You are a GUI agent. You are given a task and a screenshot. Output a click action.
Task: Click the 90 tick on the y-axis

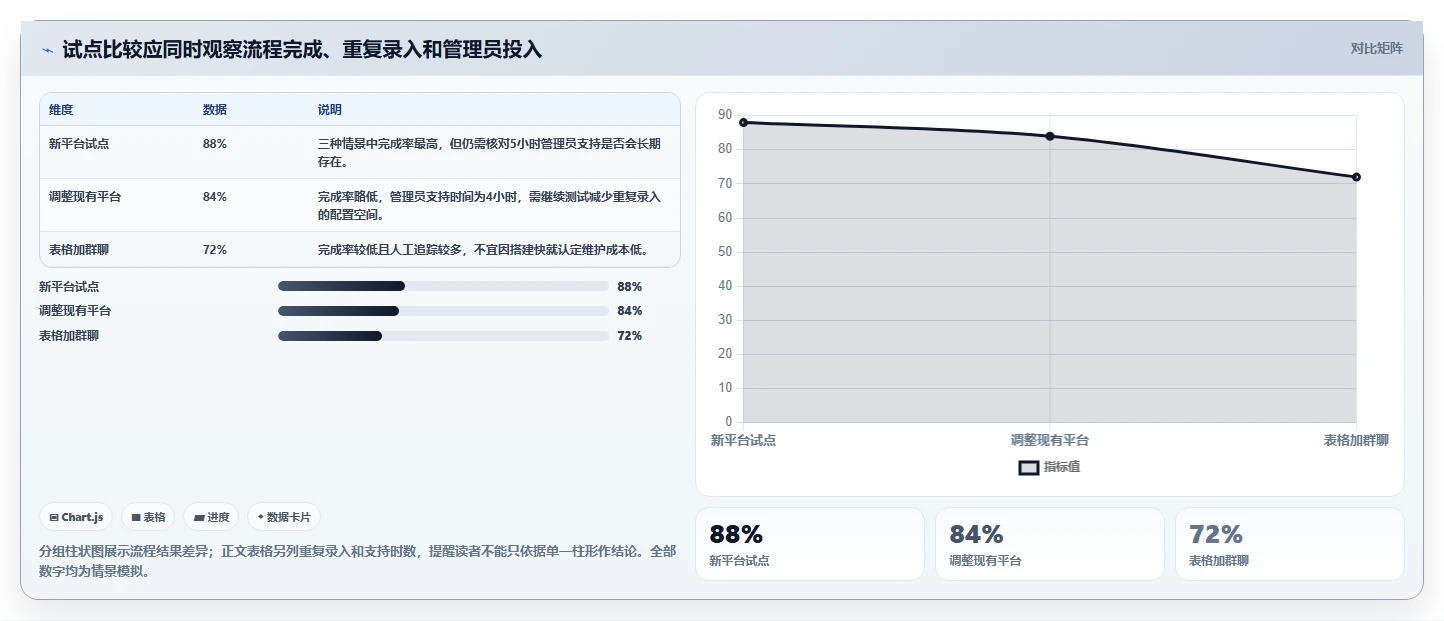click(x=725, y=115)
